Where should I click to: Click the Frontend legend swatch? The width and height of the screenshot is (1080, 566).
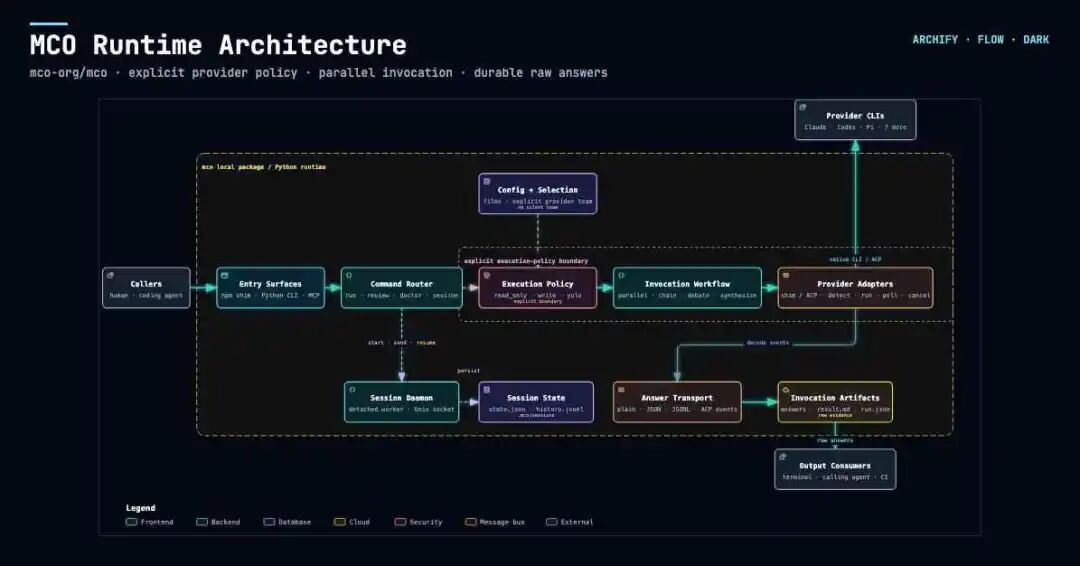132,522
